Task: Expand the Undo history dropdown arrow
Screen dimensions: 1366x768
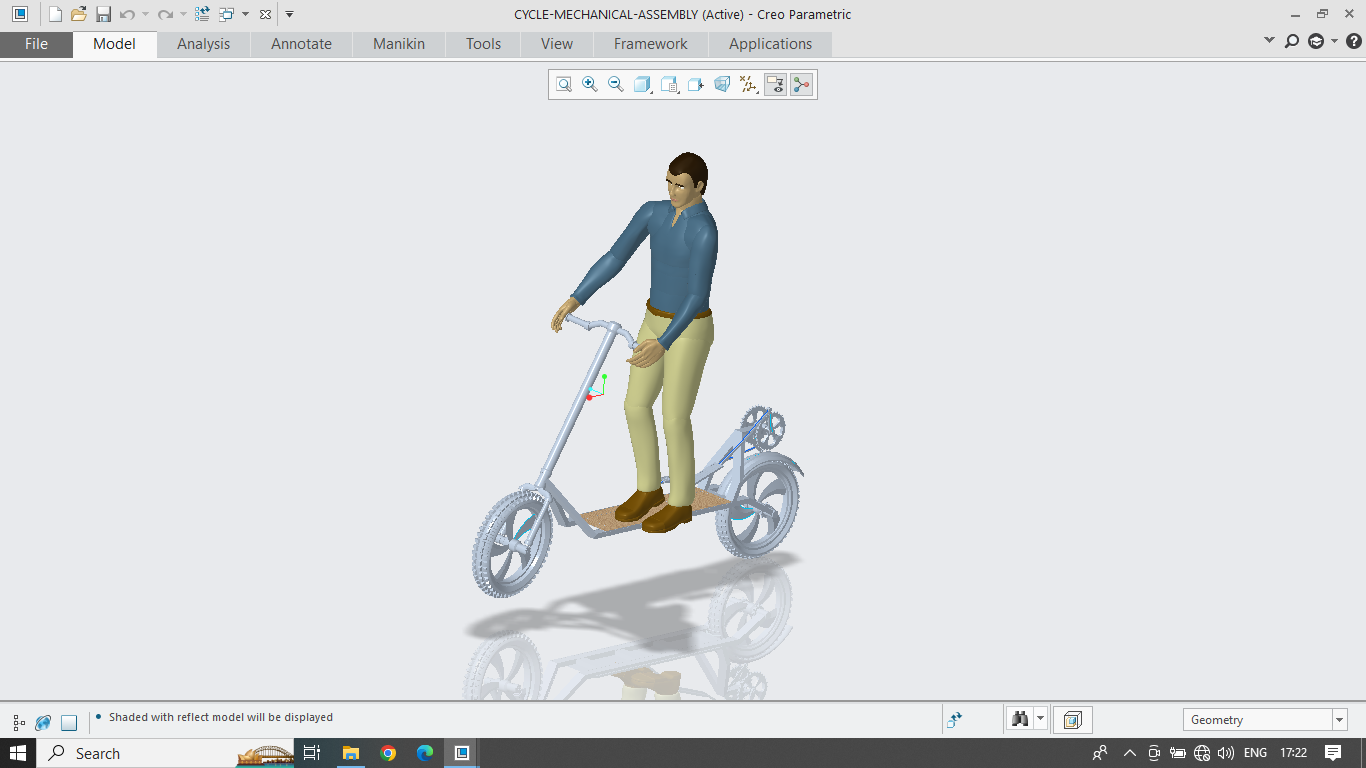Action: [145, 14]
